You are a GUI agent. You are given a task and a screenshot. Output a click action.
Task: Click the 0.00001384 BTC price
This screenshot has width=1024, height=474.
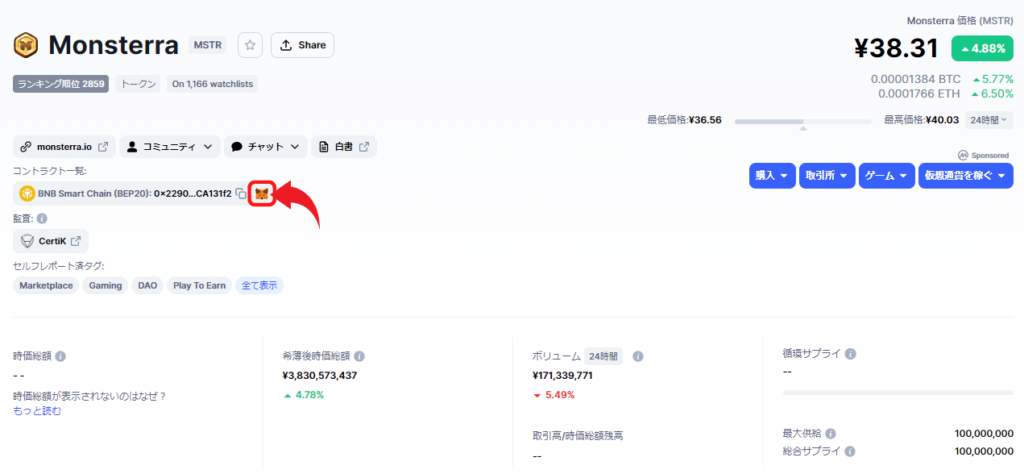(x=916, y=79)
